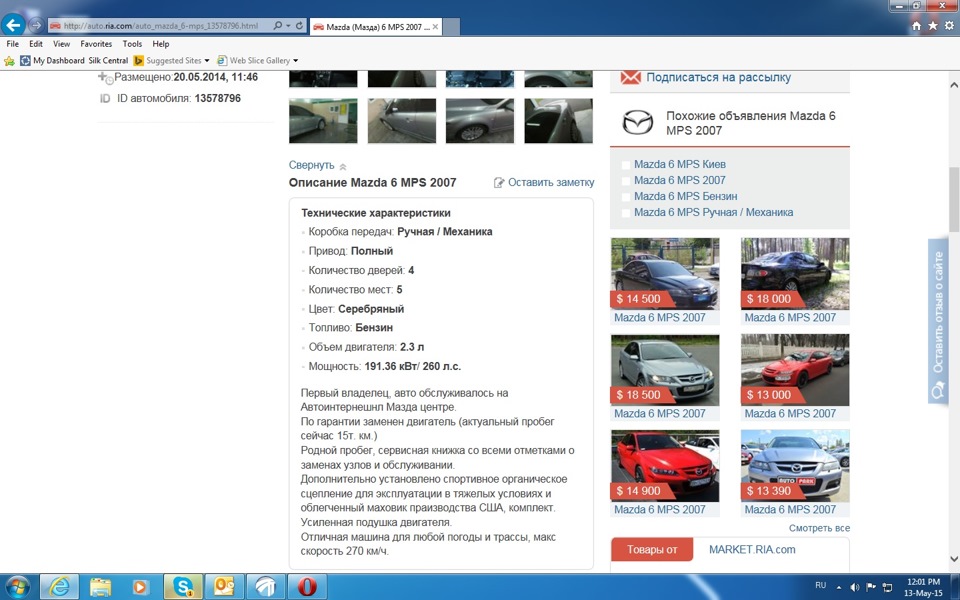
Task: Click Смотреть все link
Action: click(819, 528)
